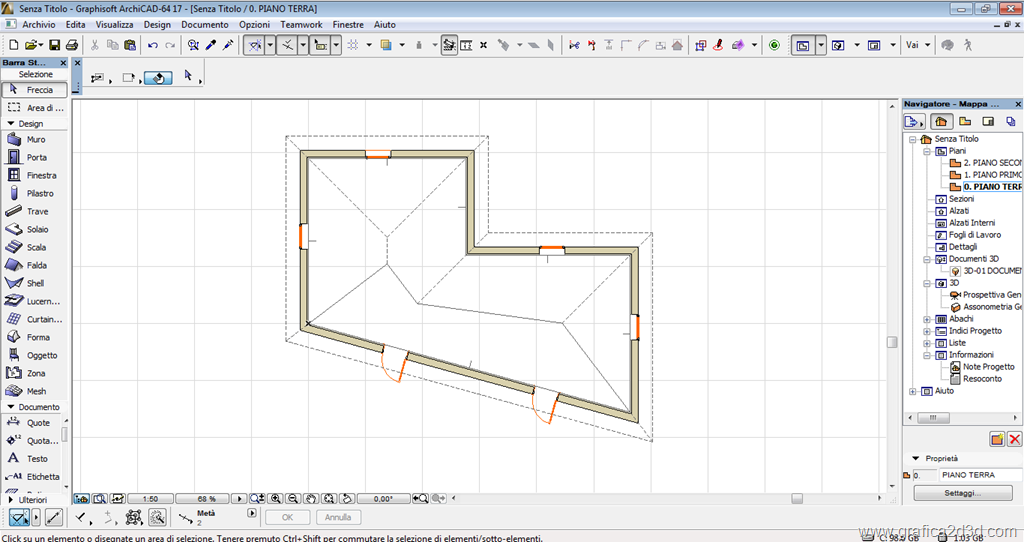1024x542 pixels.
Task: Open the Documento menu
Action: pos(204,24)
